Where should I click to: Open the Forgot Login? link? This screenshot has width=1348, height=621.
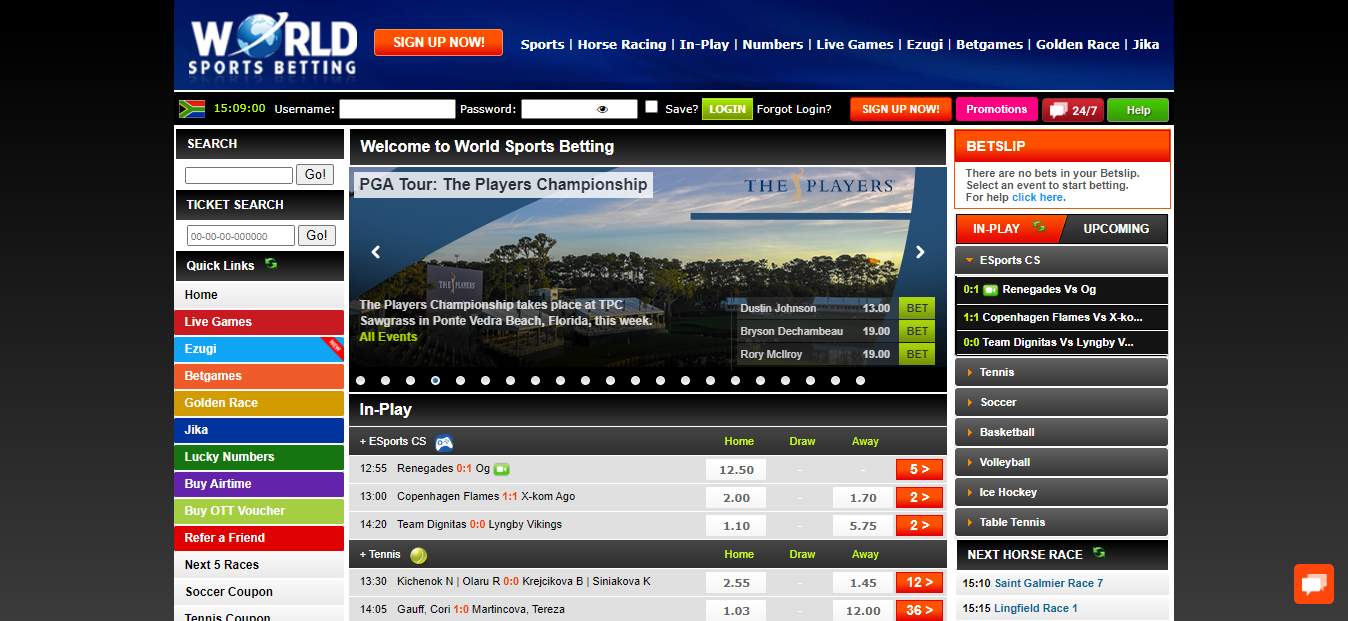point(794,109)
